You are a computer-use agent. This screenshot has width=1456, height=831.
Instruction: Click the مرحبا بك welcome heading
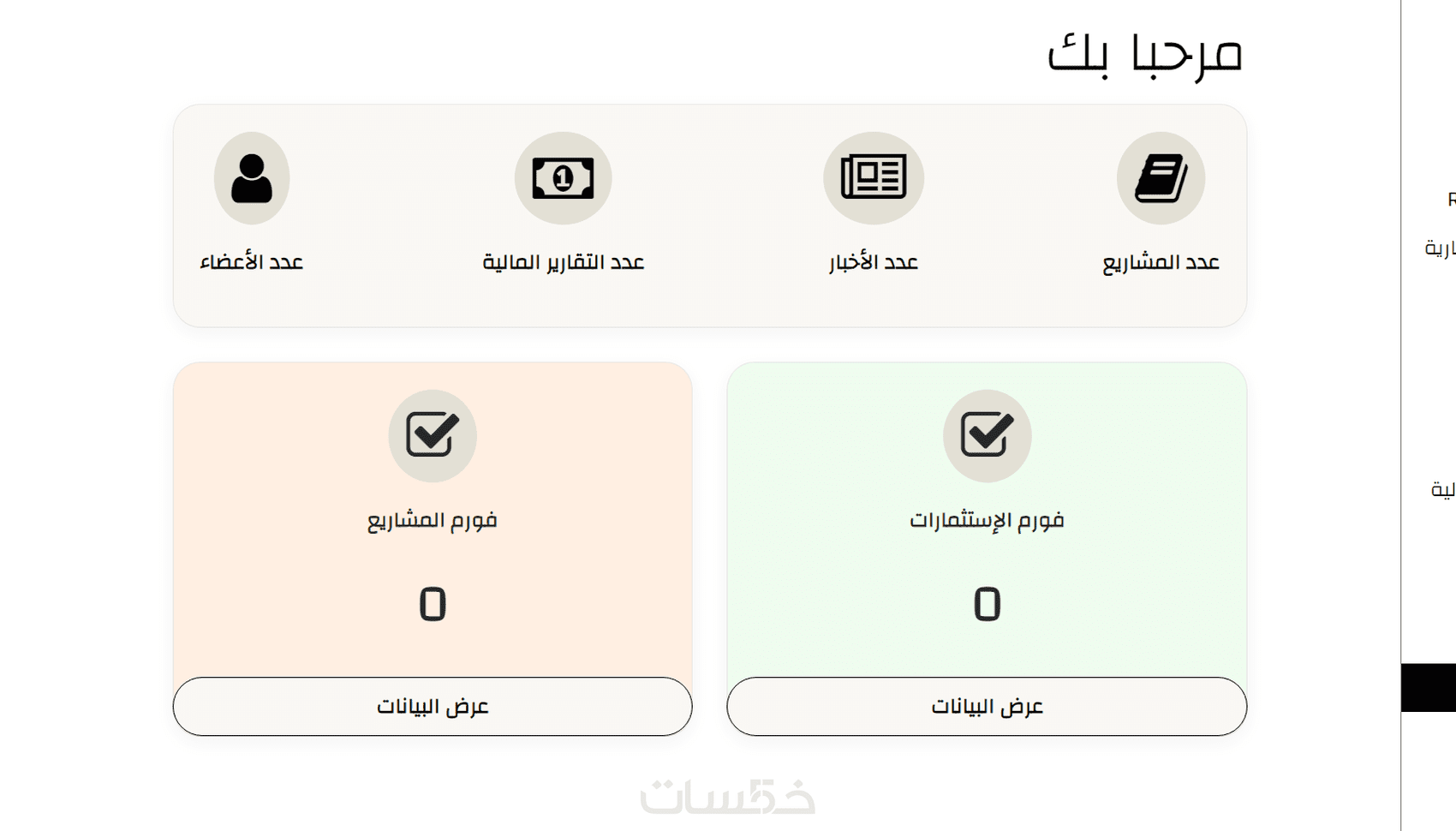1144,53
